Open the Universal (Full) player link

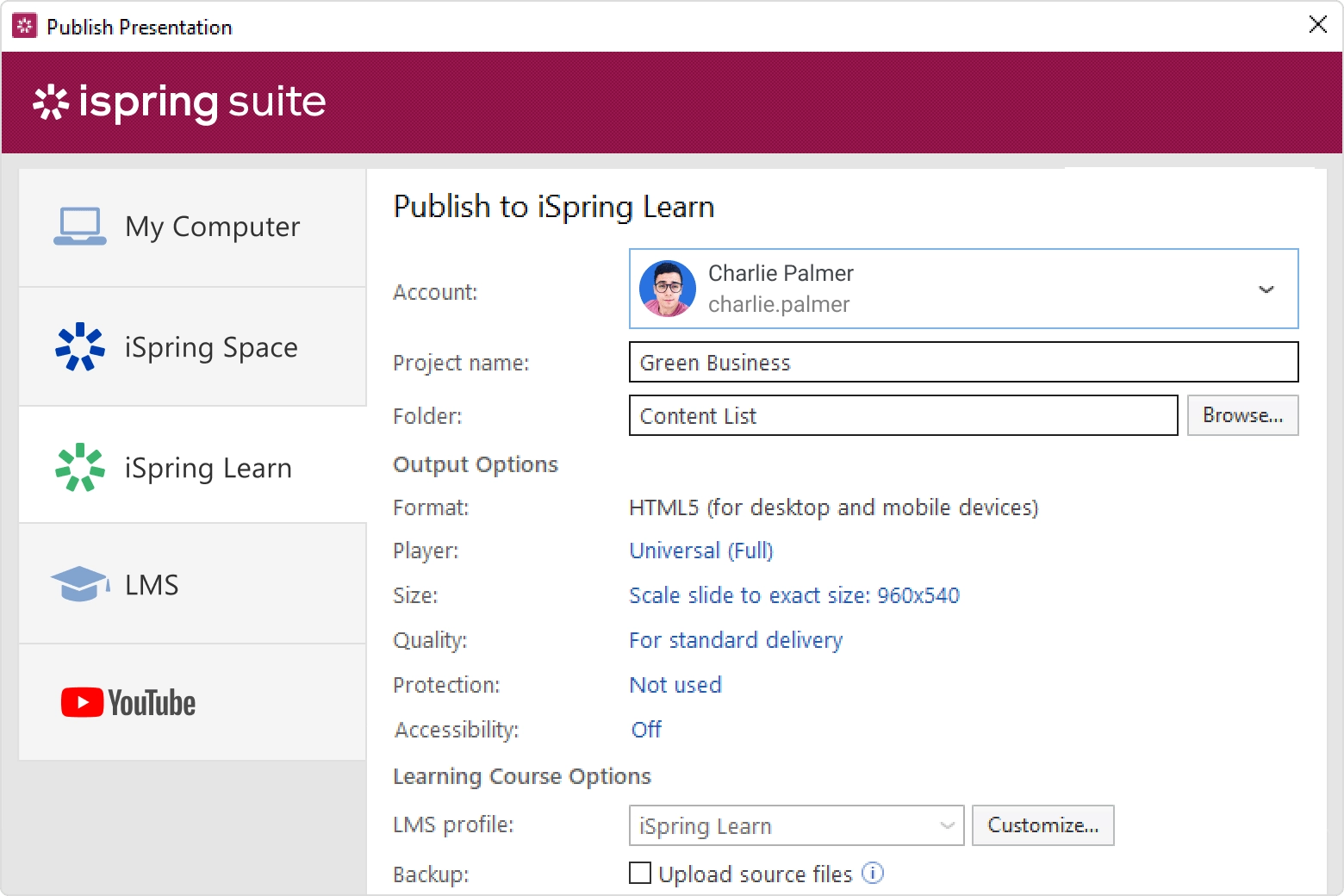tap(701, 551)
